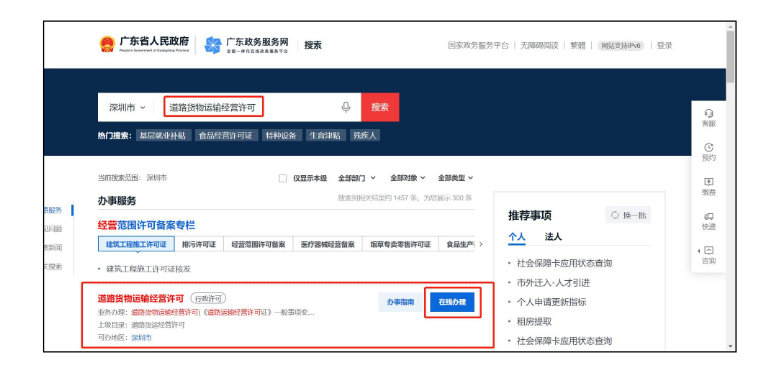Select the 建筑工程施工许可证 tab
Viewport: 764px width, 381px height.
[x=136, y=245]
